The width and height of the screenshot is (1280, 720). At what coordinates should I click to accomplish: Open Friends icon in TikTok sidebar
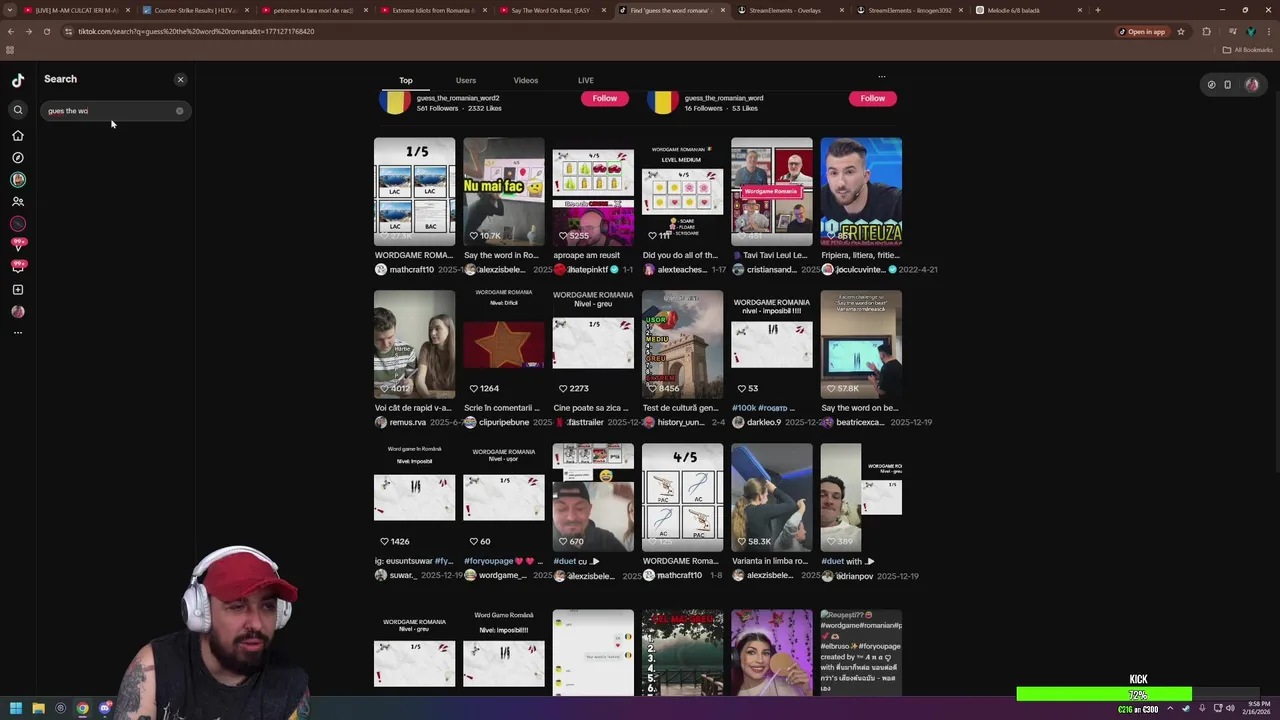(18, 202)
